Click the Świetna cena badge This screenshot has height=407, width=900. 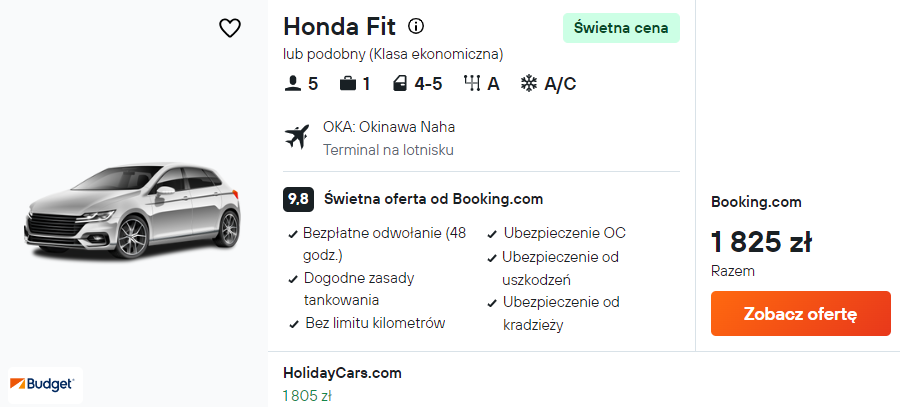[x=620, y=28]
